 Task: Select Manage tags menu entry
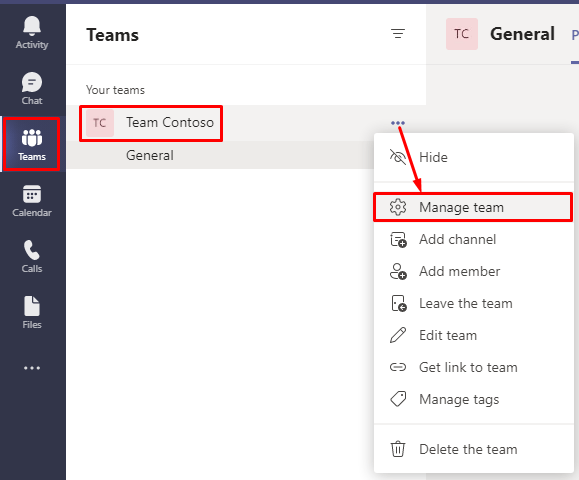(x=474, y=399)
